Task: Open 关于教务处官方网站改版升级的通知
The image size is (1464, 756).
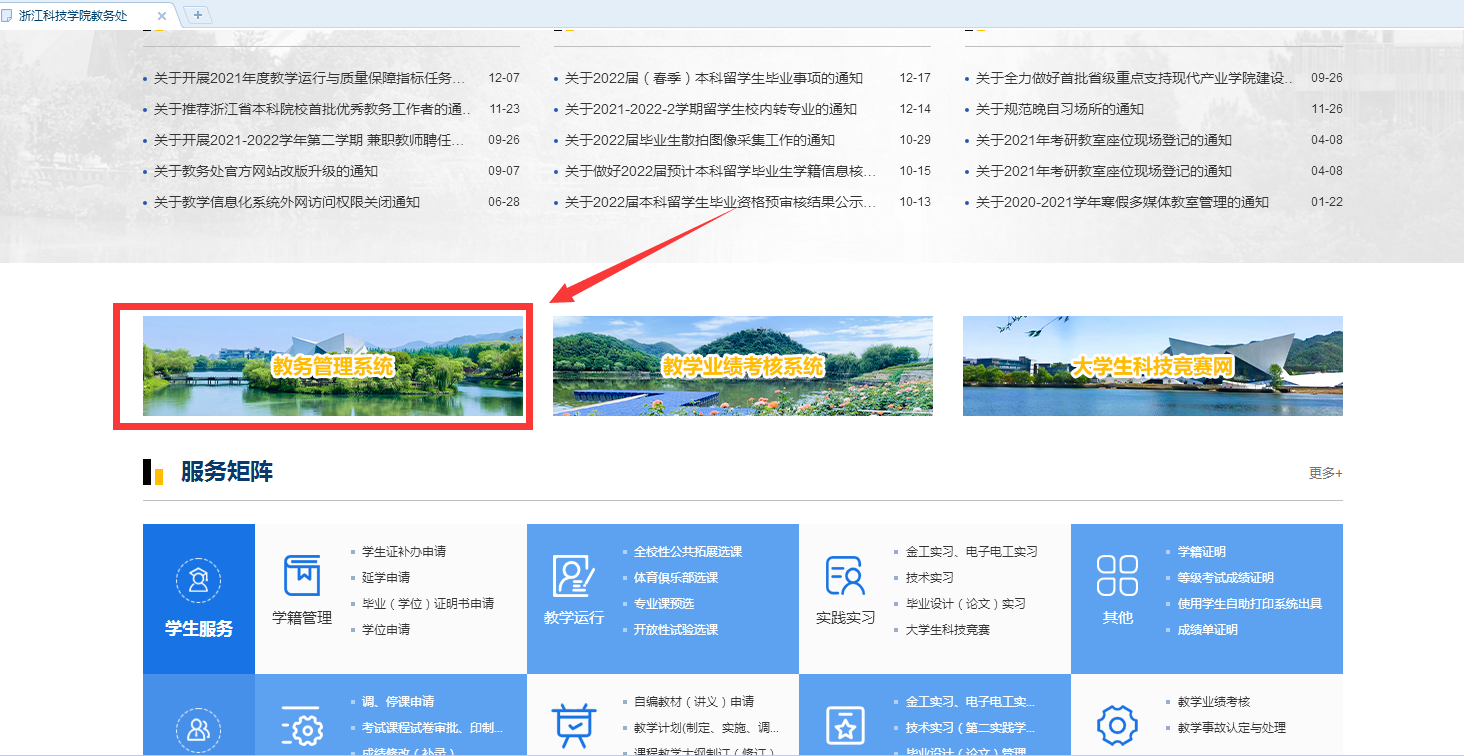Action: point(266,171)
